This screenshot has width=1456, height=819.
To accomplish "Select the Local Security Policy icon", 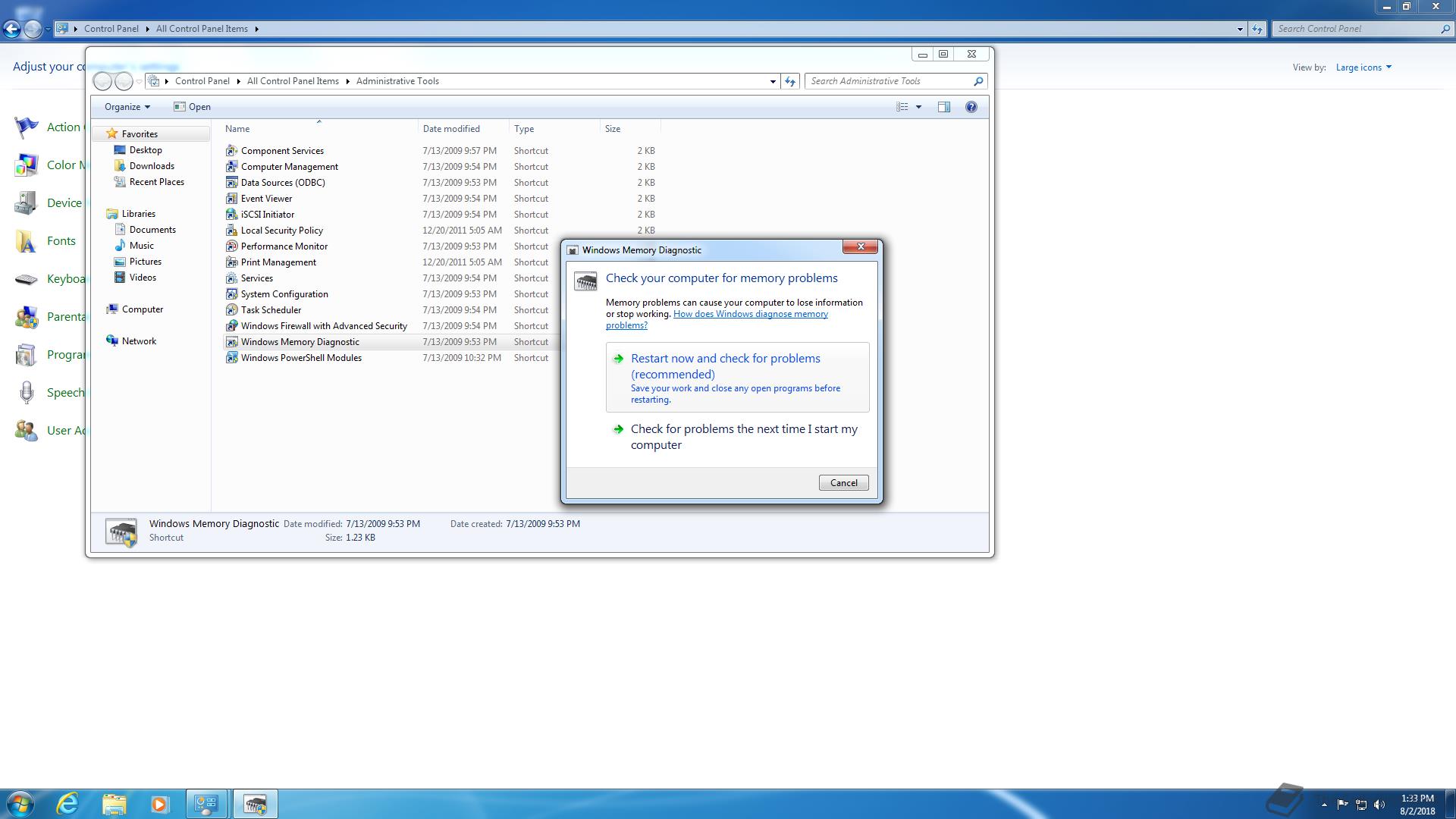I will click(231, 230).
